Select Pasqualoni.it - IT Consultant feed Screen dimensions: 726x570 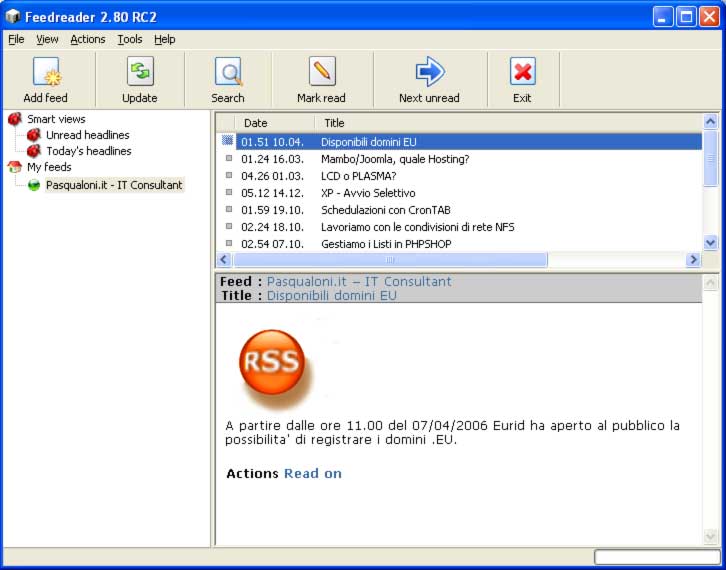[x=114, y=185]
